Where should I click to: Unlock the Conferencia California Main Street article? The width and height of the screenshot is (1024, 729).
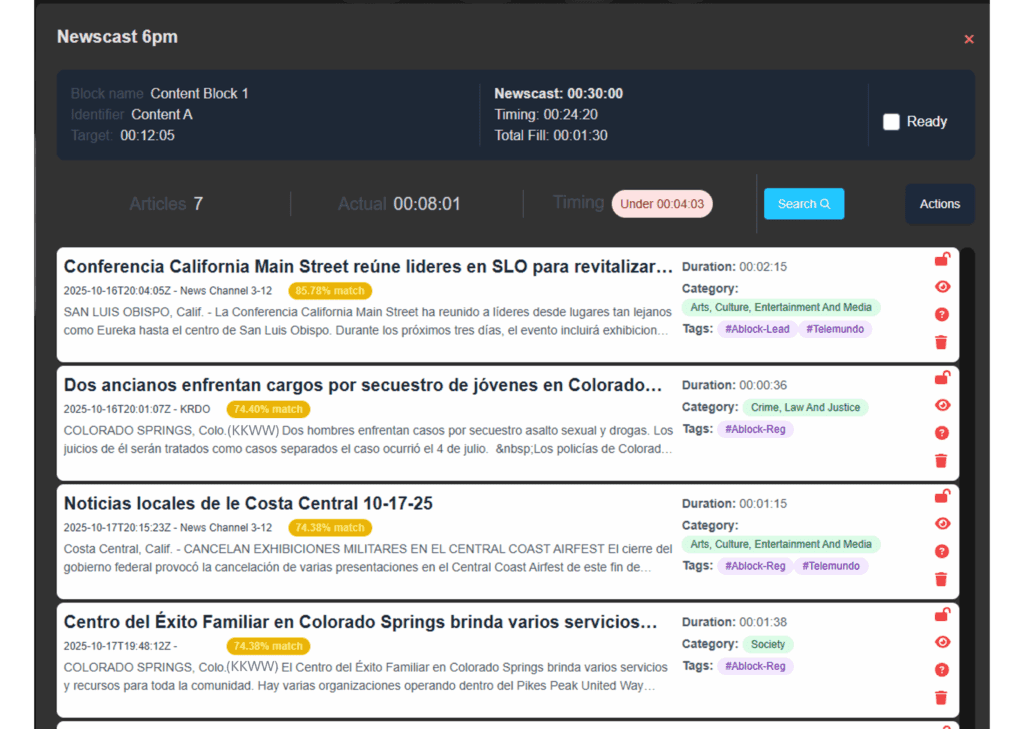941,260
